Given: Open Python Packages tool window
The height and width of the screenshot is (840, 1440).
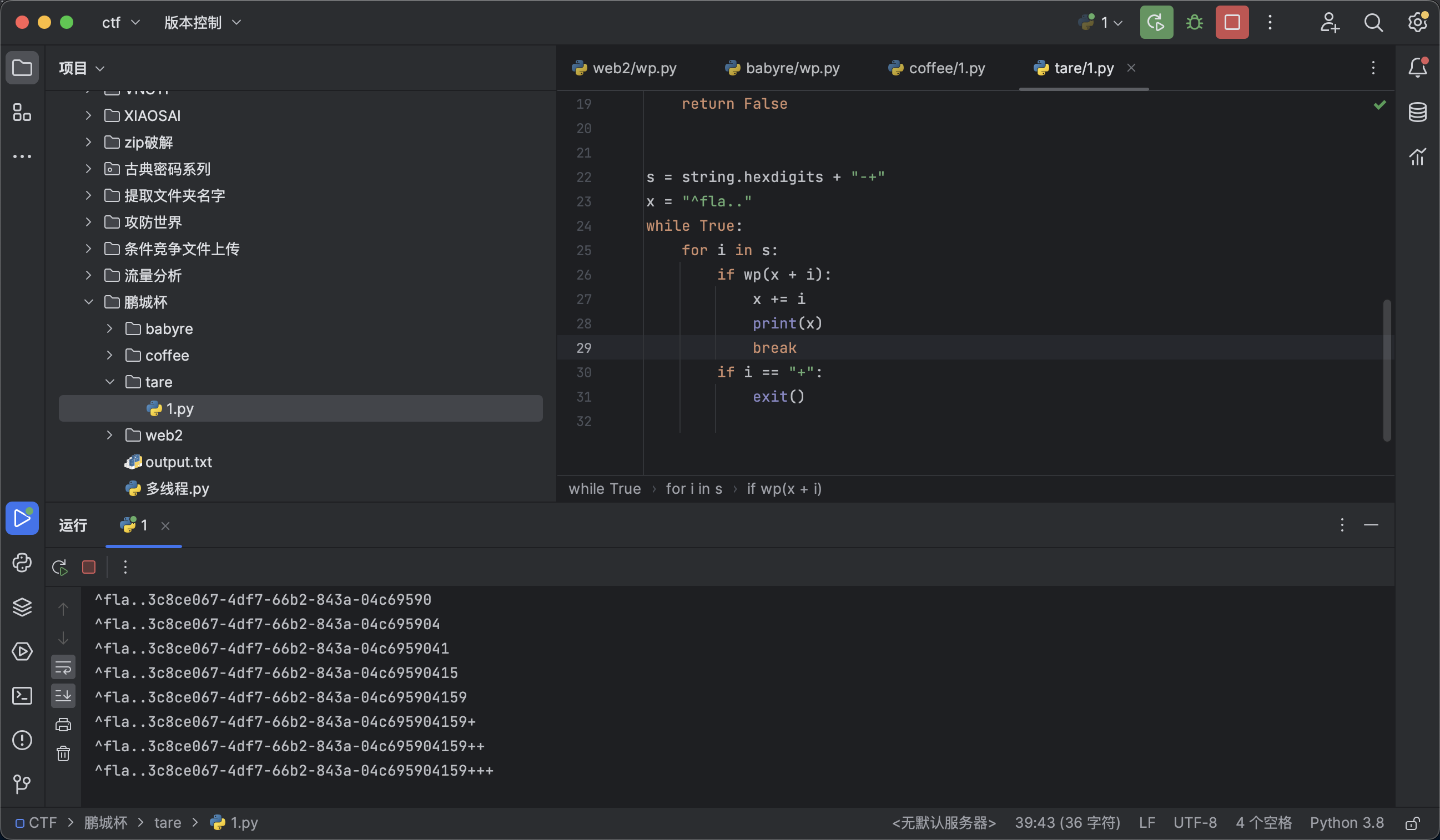Looking at the screenshot, I should point(22,563).
